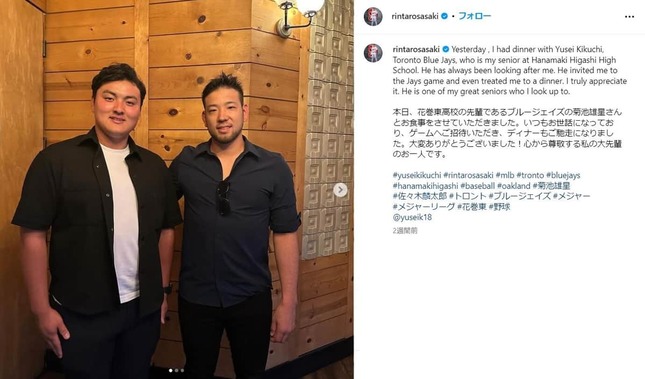The height and width of the screenshot is (379, 645).
Task: Select the second carousel indicator dot
Action: (x=176, y=370)
